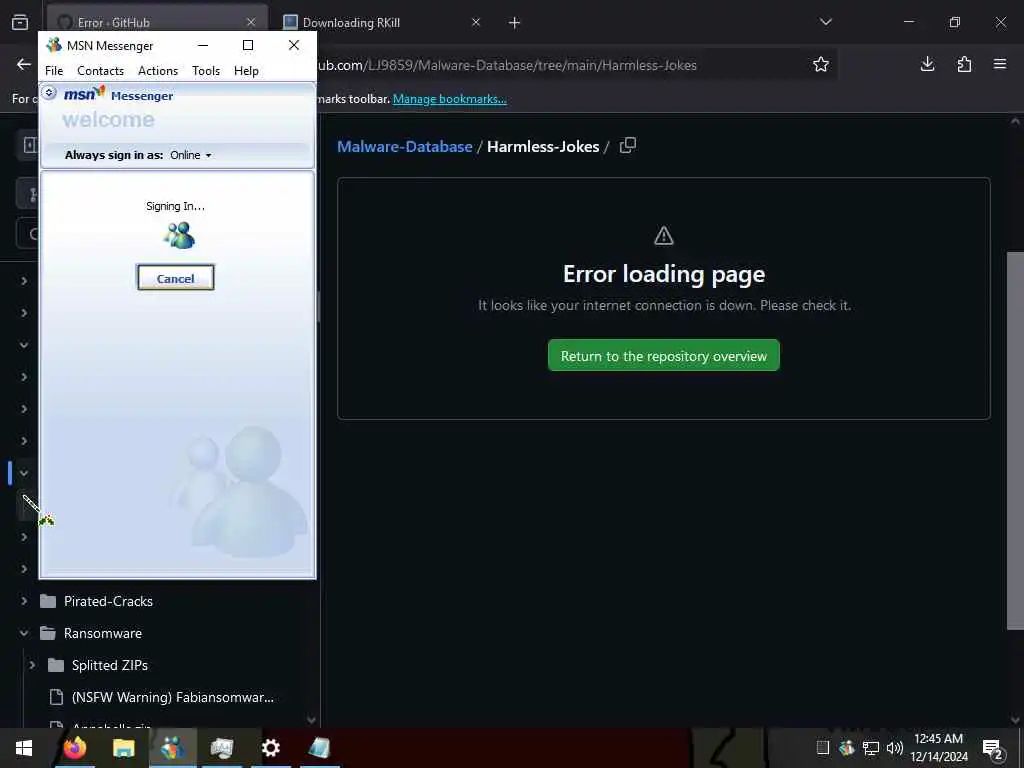
Task: Click the computer taskbar app beside Messenger
Action: click(221, 748)
